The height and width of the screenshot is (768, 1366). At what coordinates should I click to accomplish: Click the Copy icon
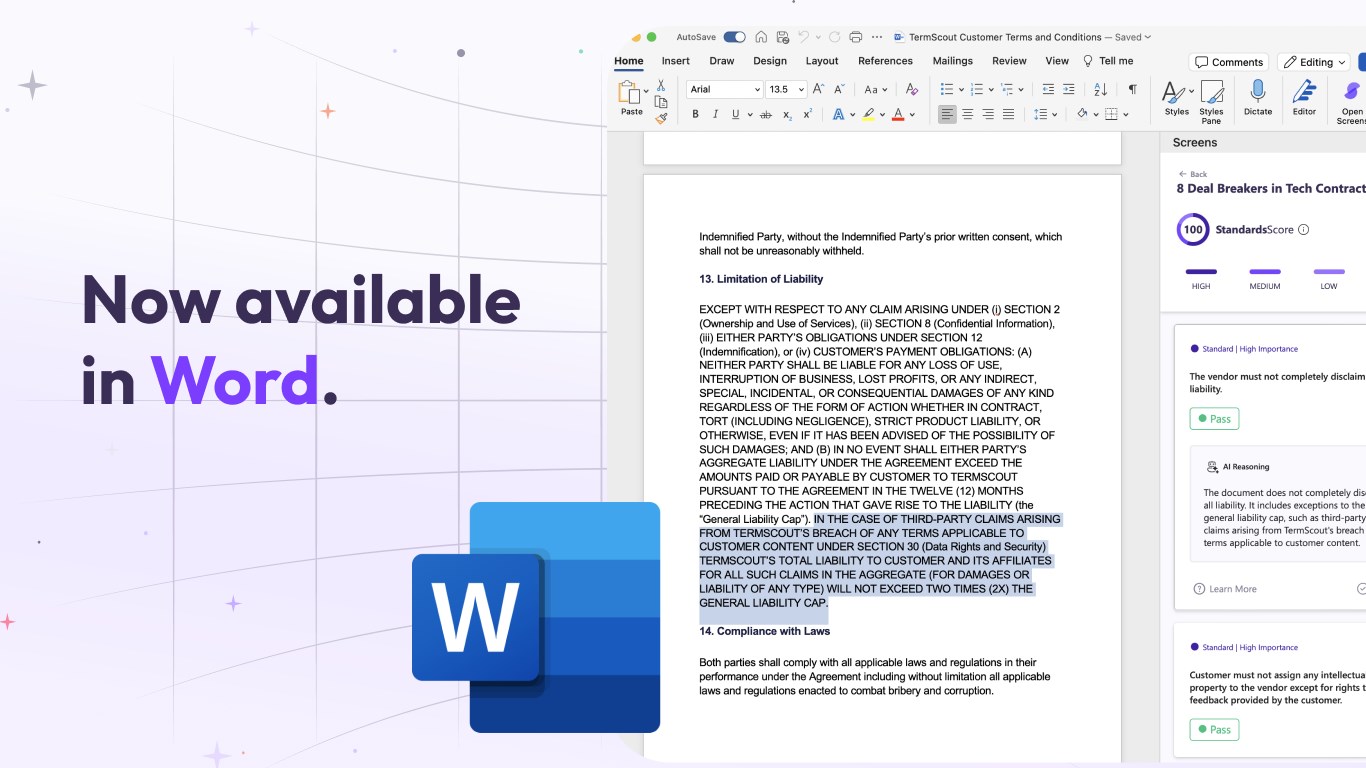[661, 102]
